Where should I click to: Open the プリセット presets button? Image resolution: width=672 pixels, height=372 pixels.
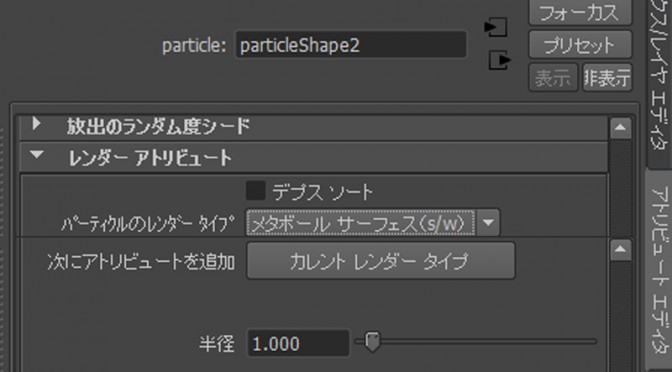pos(580,45)
